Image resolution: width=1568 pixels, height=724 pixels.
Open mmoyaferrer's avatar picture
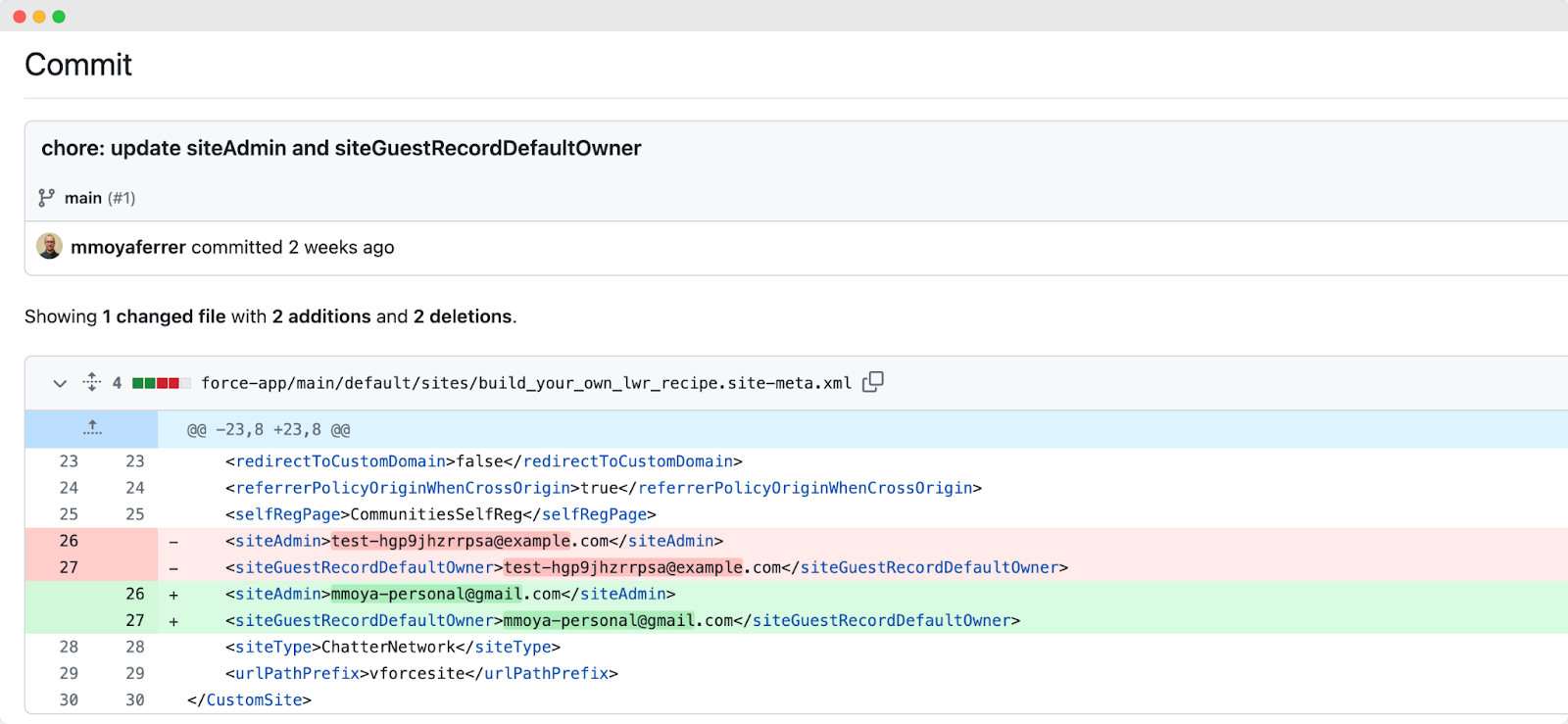[49, 246]
